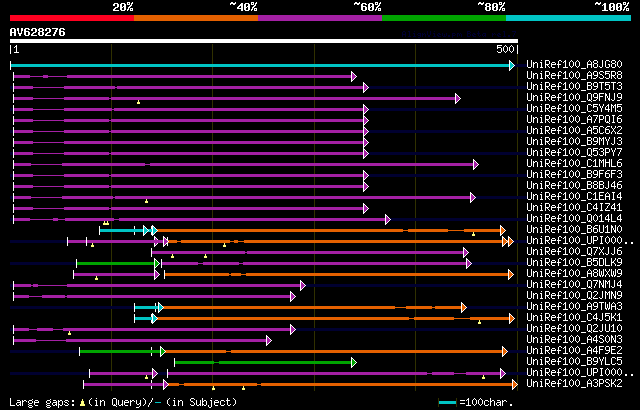
Task: Open subject UniRef100_B9T5T3
Action: [x=574, y=86]
